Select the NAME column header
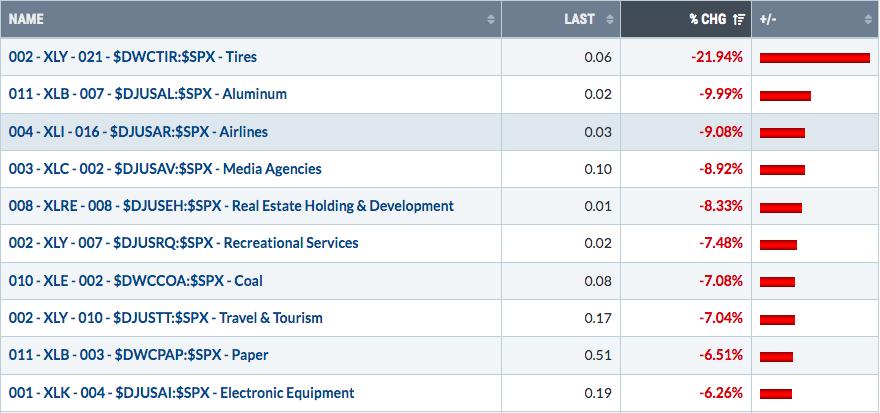This screenshot has height=413, width=880. (x=251, y=19)
